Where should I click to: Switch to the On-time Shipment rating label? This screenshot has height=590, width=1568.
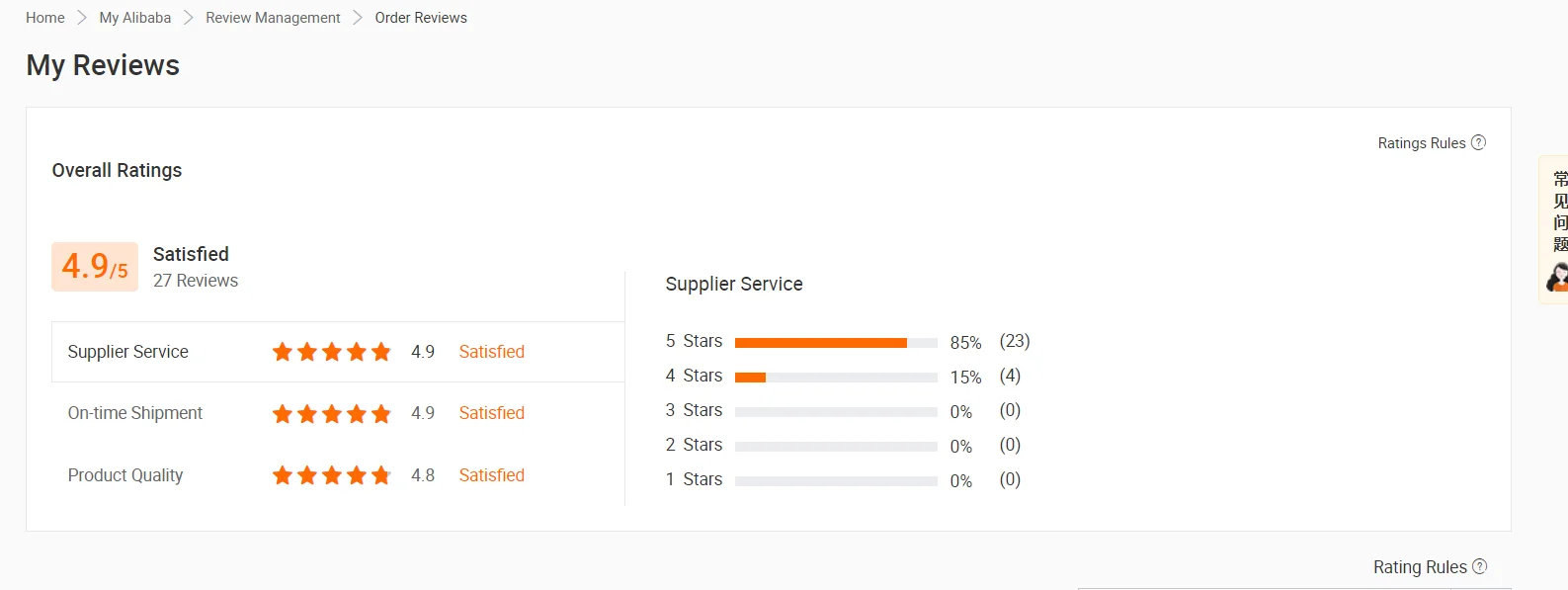(135, 413)
